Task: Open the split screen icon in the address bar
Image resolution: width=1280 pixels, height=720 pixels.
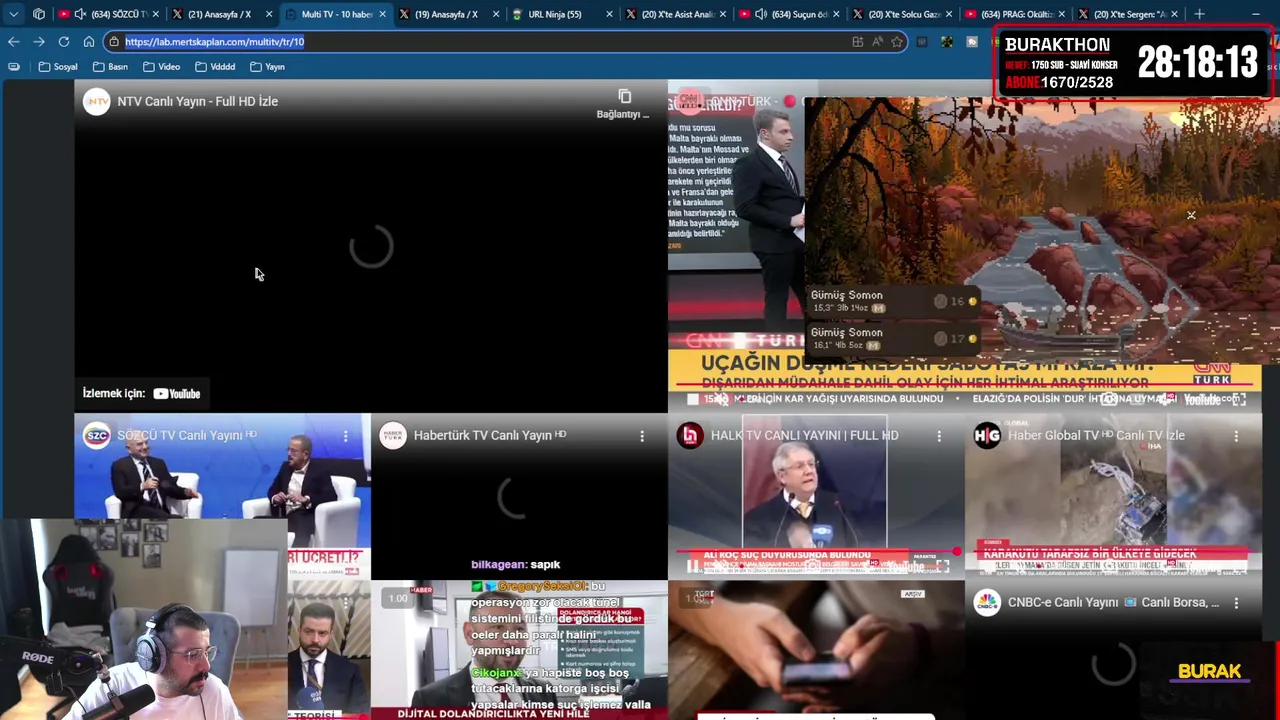Action: pos(857,42)
